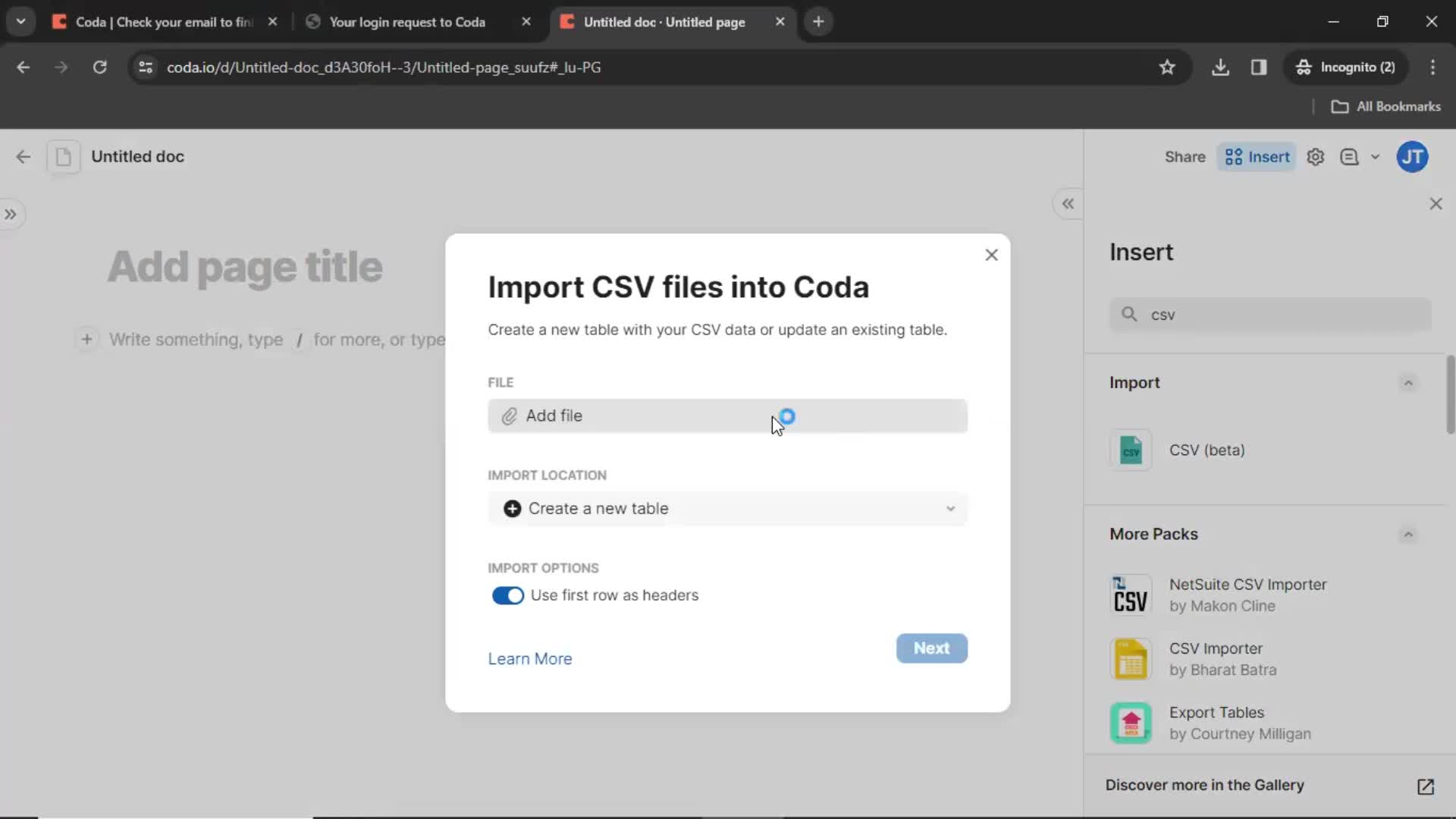1456x819 pixels.
Task: Click the site information icon
Action: [x=146, y=67]
